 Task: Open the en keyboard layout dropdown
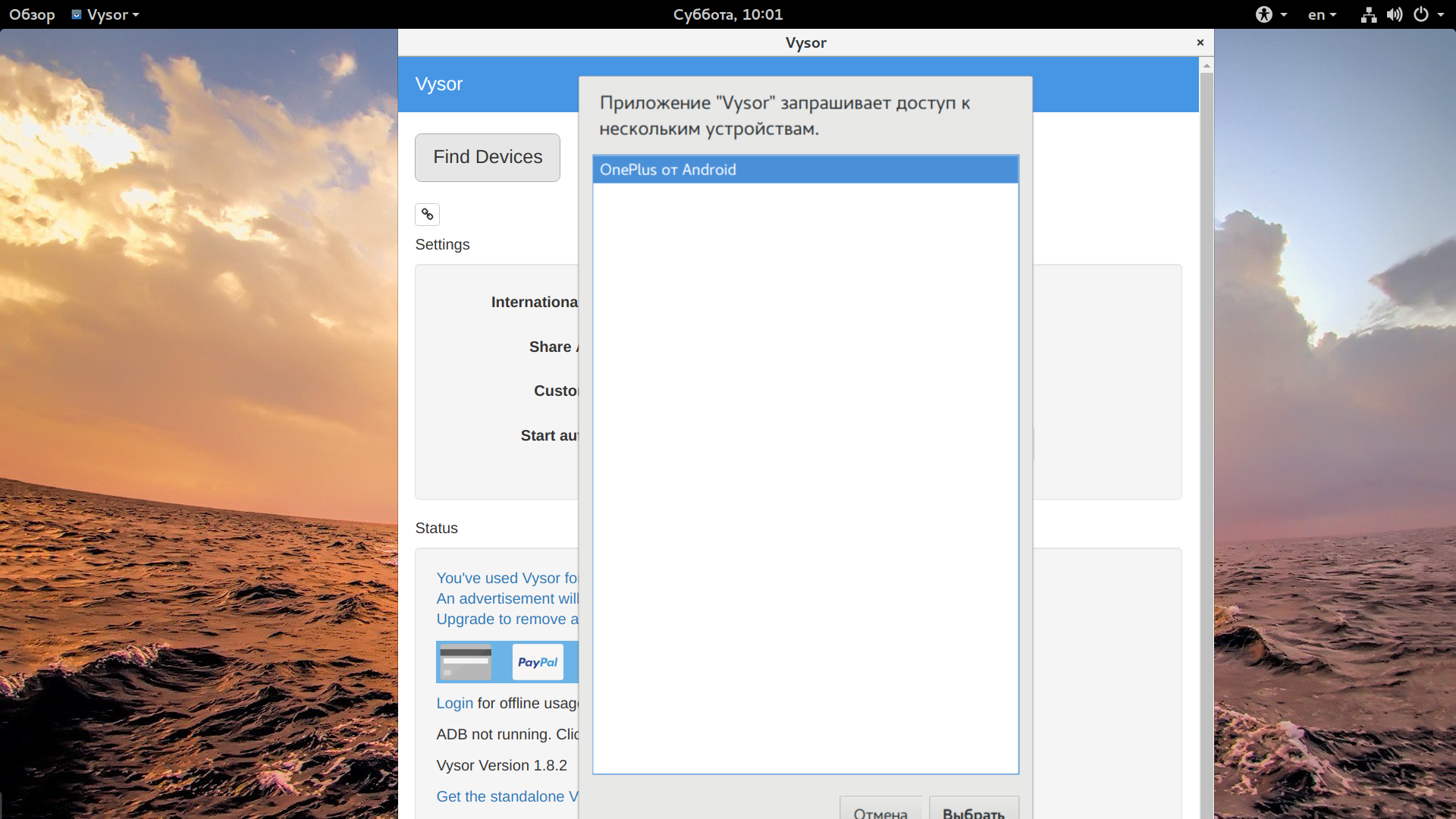1322,14
